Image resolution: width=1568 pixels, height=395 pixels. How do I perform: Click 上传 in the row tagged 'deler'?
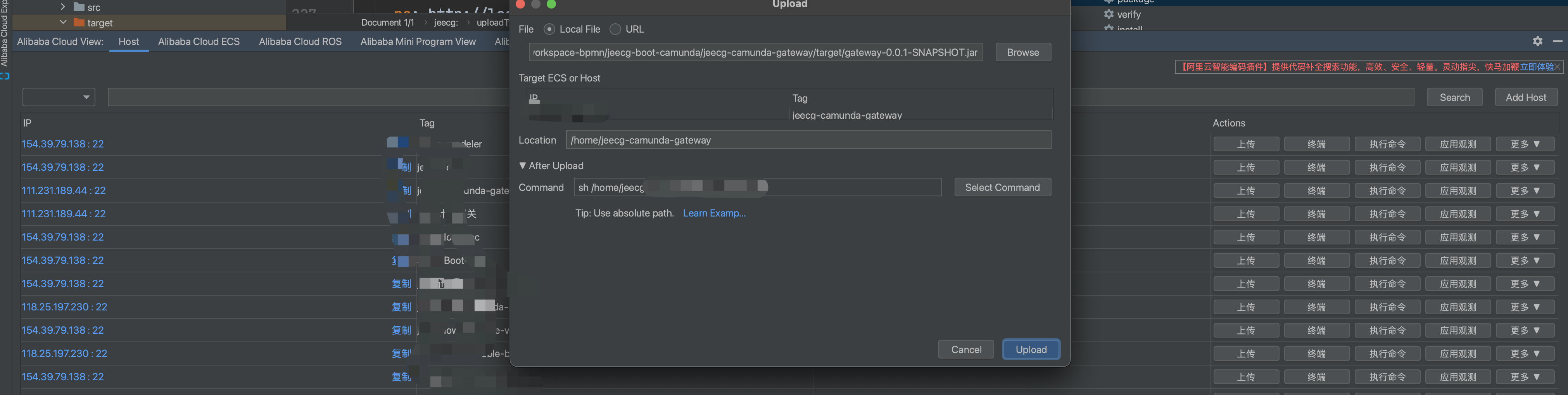tap(1246, 144)
